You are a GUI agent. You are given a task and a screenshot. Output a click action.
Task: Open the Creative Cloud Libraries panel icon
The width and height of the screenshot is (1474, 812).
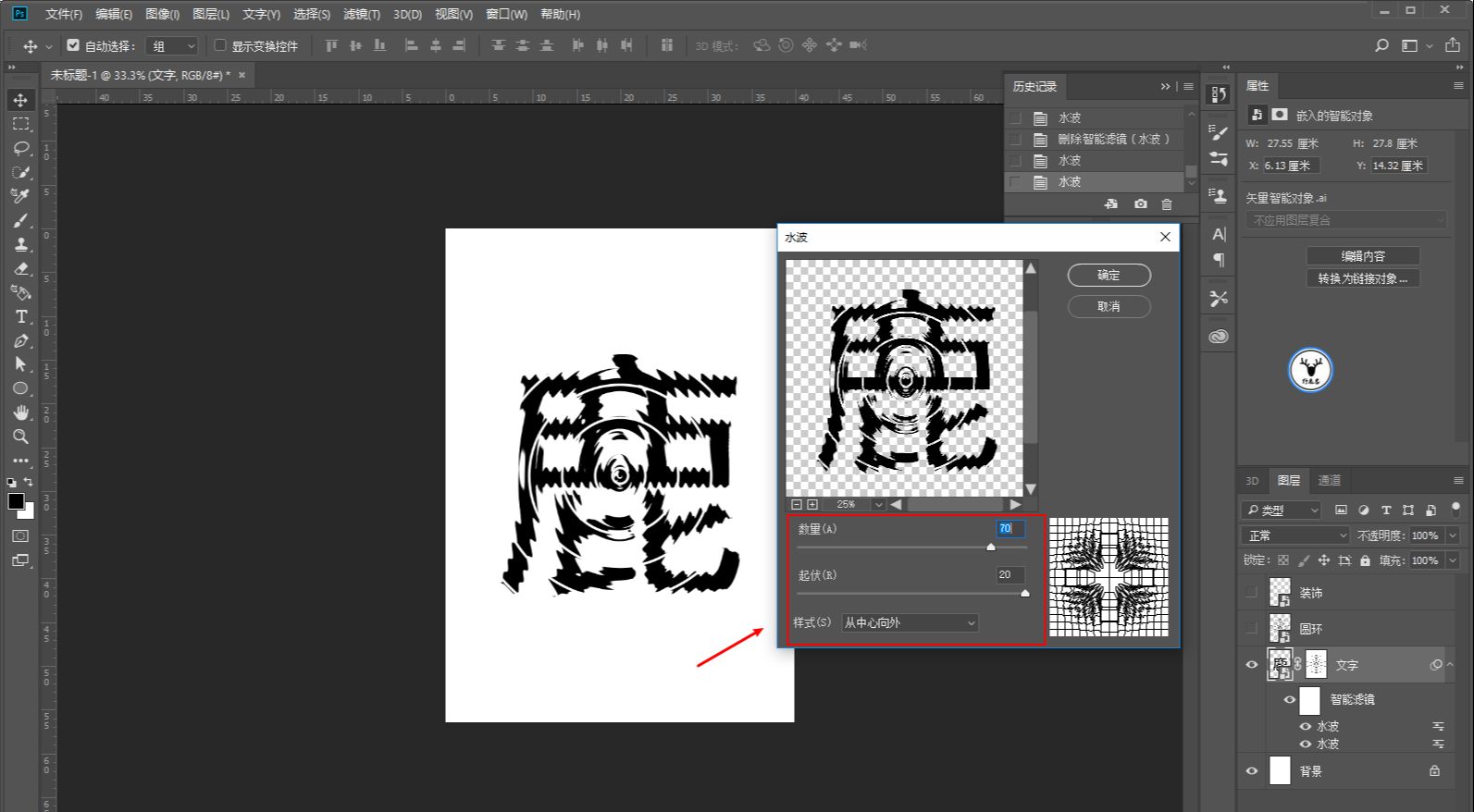[x=1219, y=337]
